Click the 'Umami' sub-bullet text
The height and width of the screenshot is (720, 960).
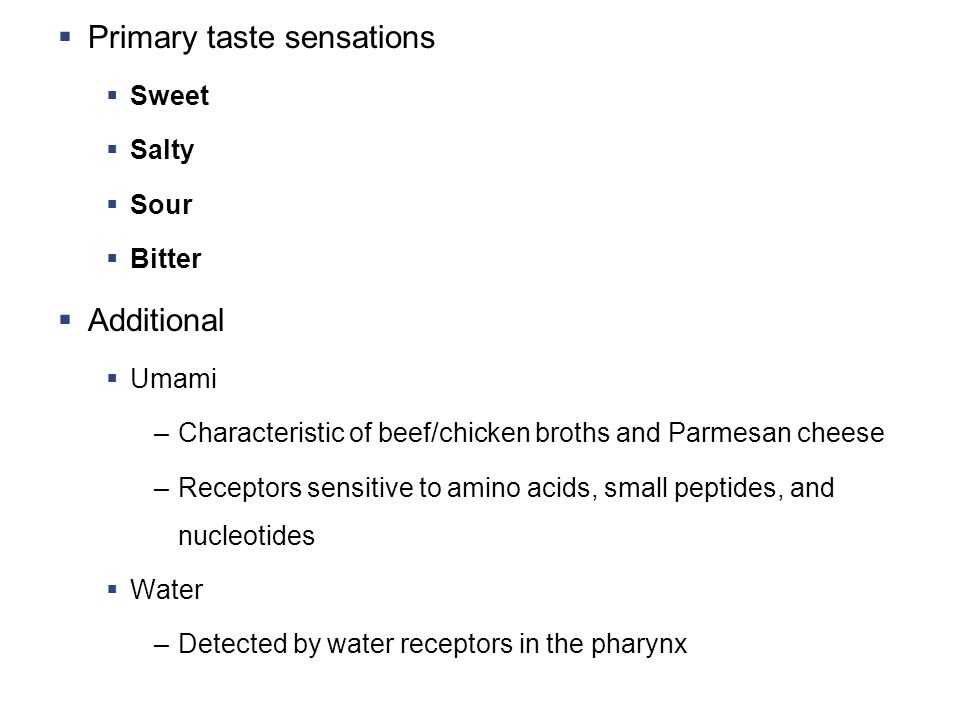pyautogui.click(x=173, y=378)
